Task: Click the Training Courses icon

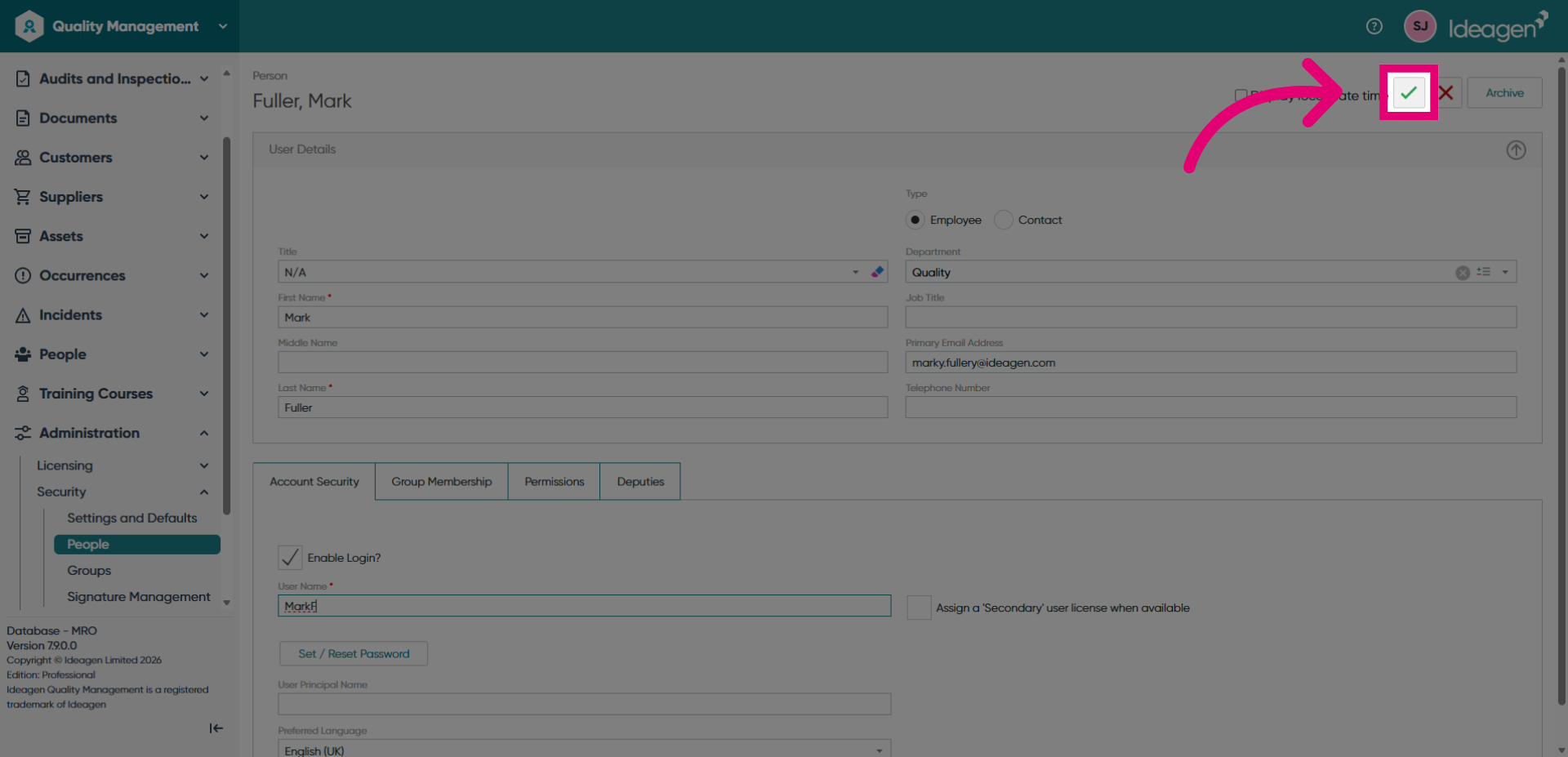Action: [x=23, y=394]
